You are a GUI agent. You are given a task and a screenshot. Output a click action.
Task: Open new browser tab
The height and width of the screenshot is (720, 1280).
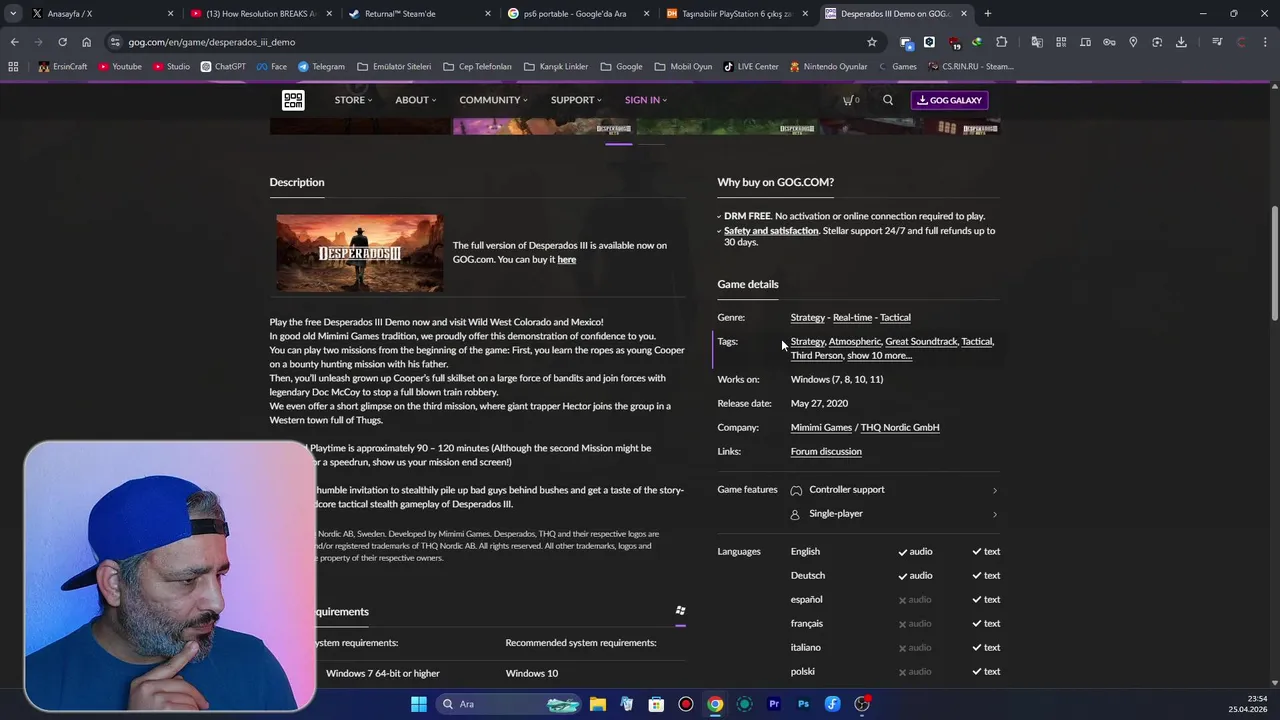988,14
